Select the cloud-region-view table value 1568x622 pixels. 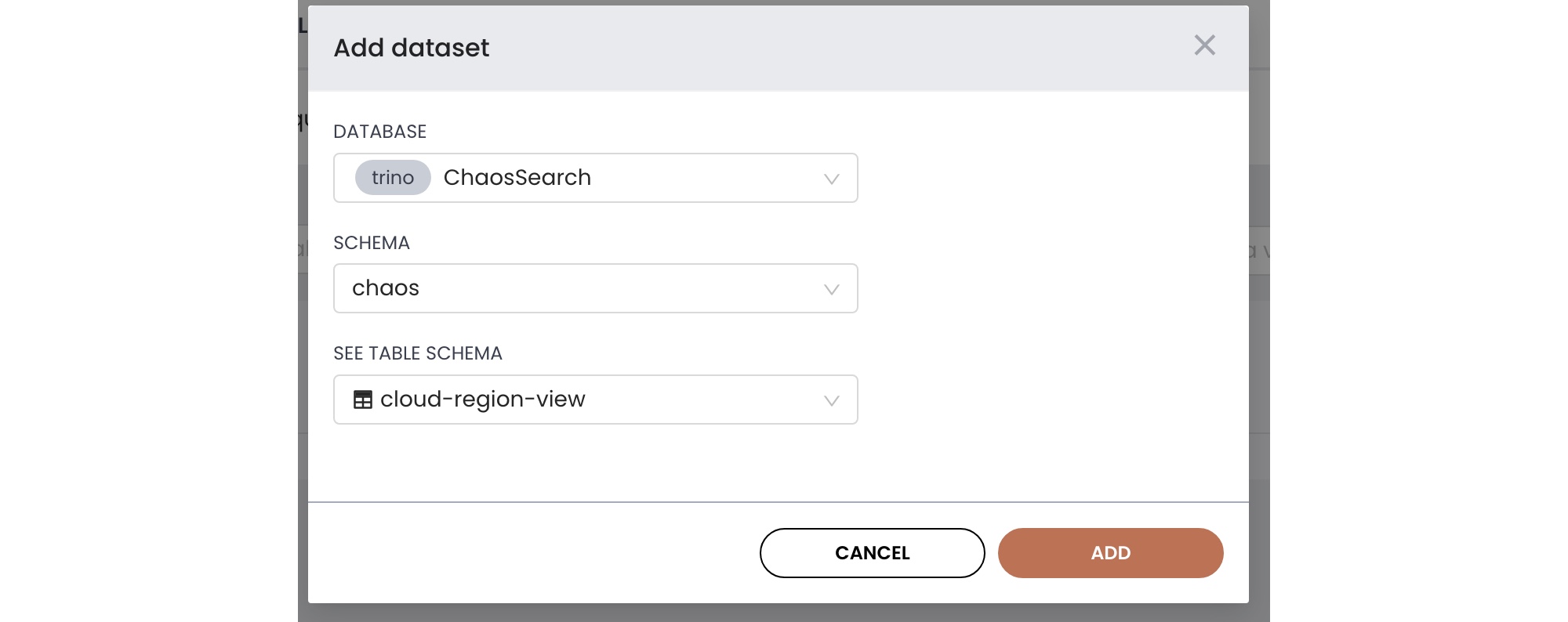click(482, 400)
